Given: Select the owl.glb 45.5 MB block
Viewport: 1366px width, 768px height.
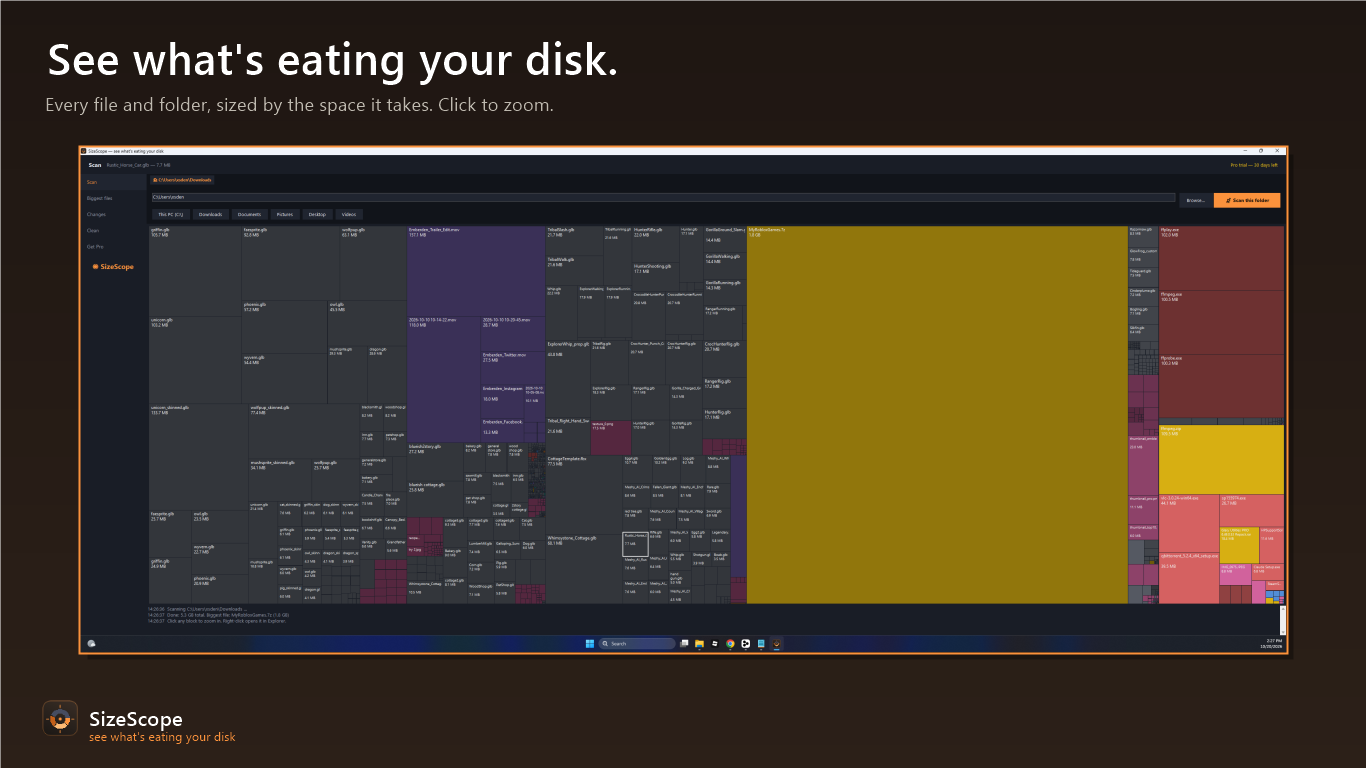Looking at the screenshot, I should click(x=367, y=322).
